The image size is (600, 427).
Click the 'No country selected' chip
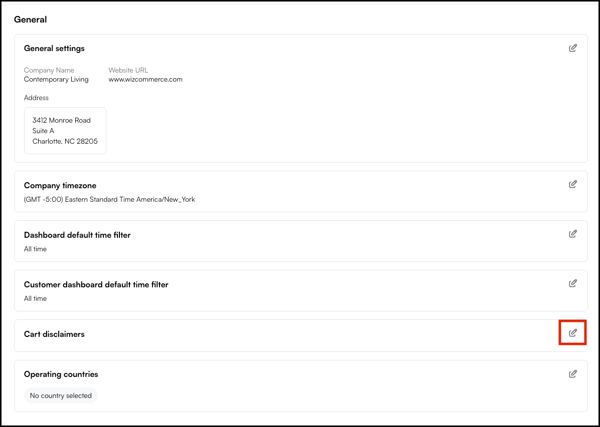pos(61,396)
